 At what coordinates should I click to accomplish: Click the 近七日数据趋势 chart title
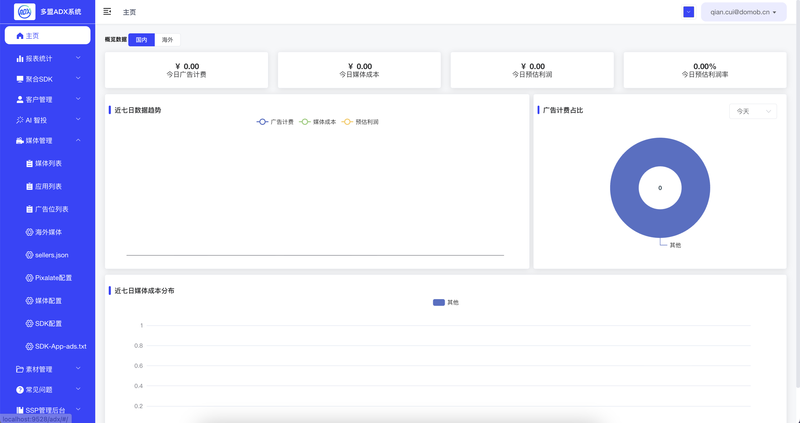tap(138, 110)
